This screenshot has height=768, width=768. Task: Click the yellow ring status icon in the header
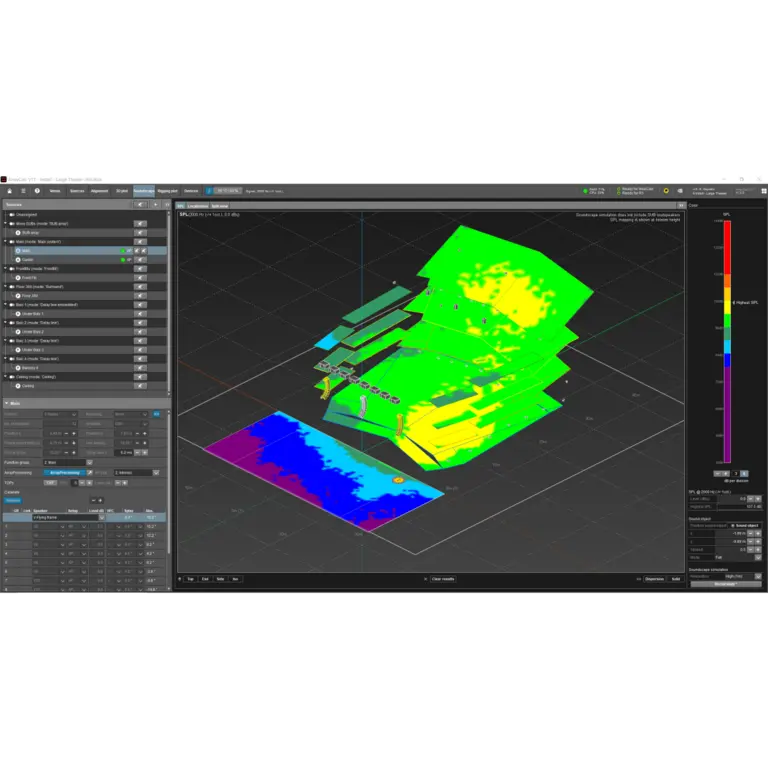coord(666,190)
